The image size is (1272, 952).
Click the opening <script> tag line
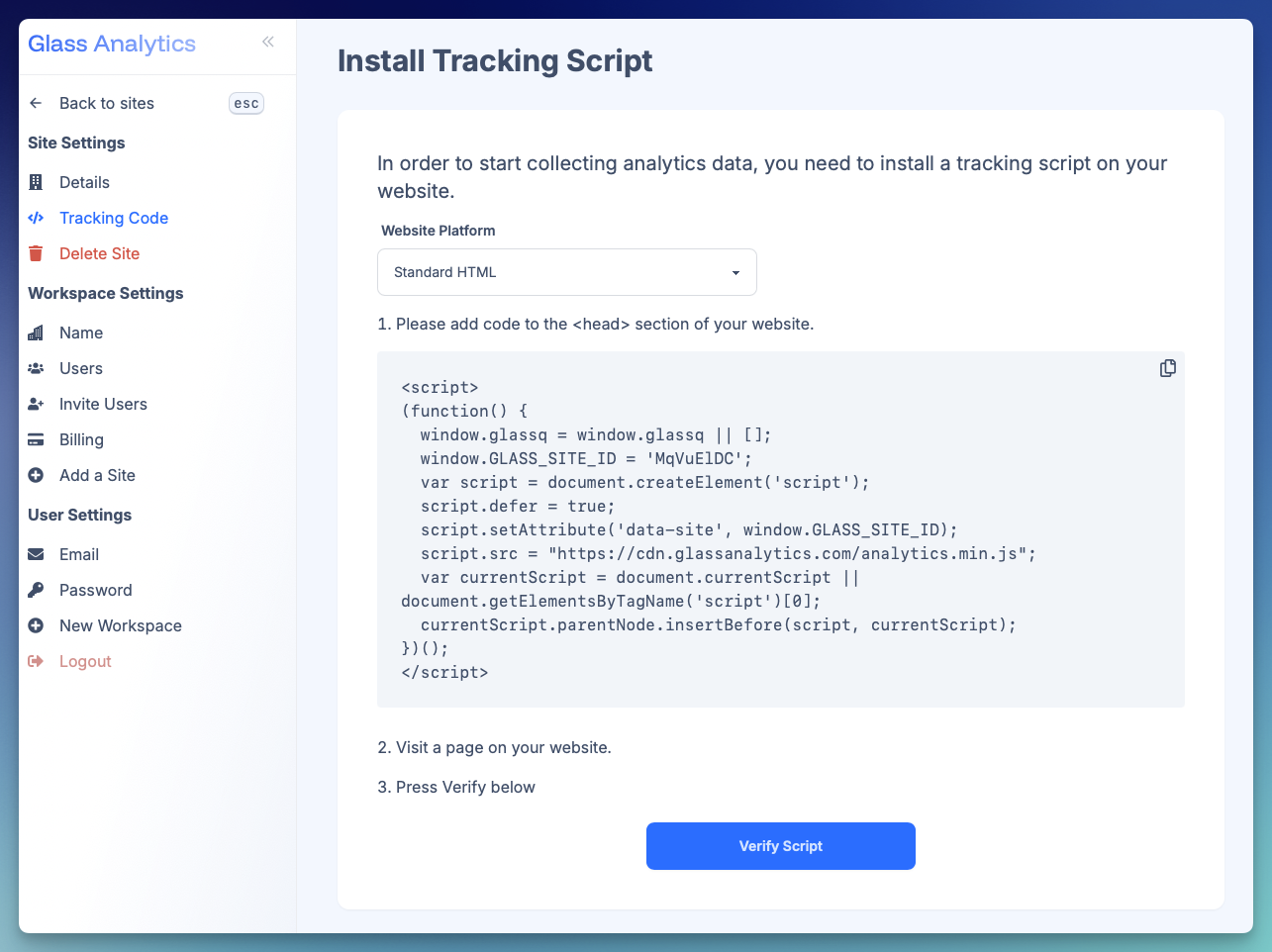(440, 387)
